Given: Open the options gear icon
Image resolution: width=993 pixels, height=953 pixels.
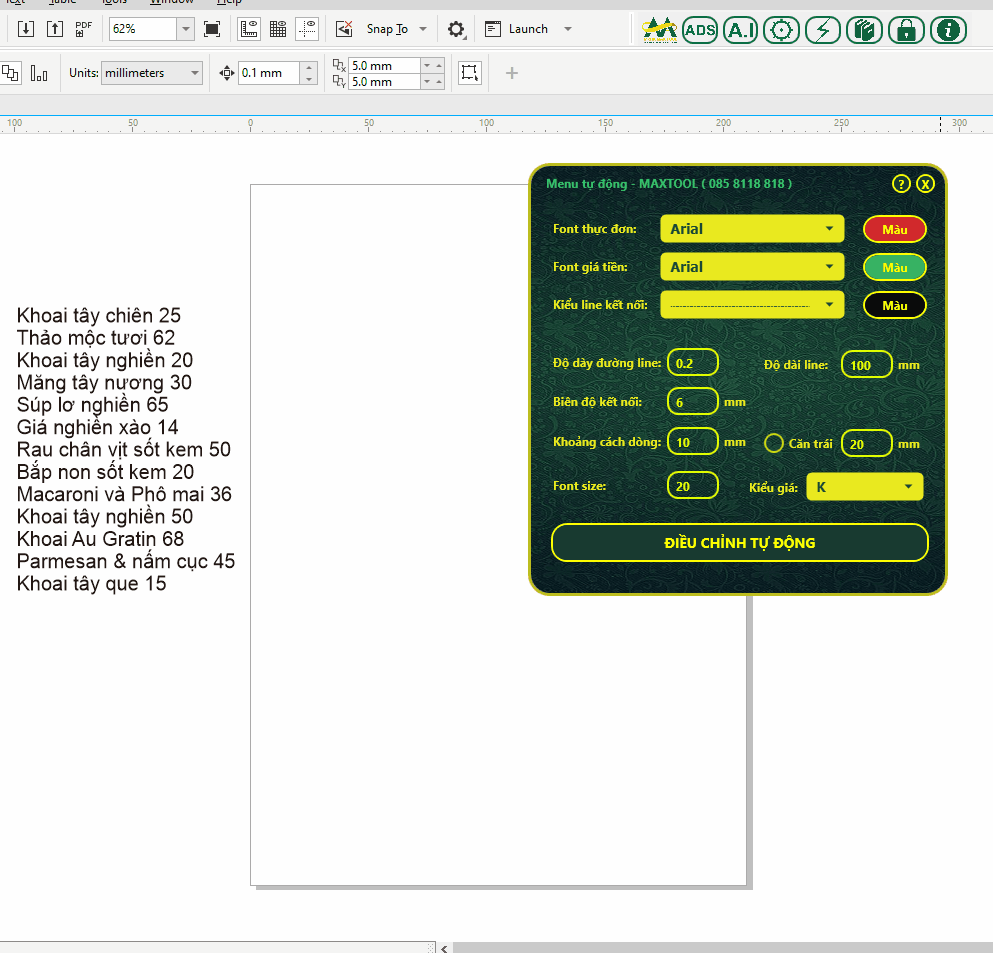Looking at the screenshot, I should (456, 29).
